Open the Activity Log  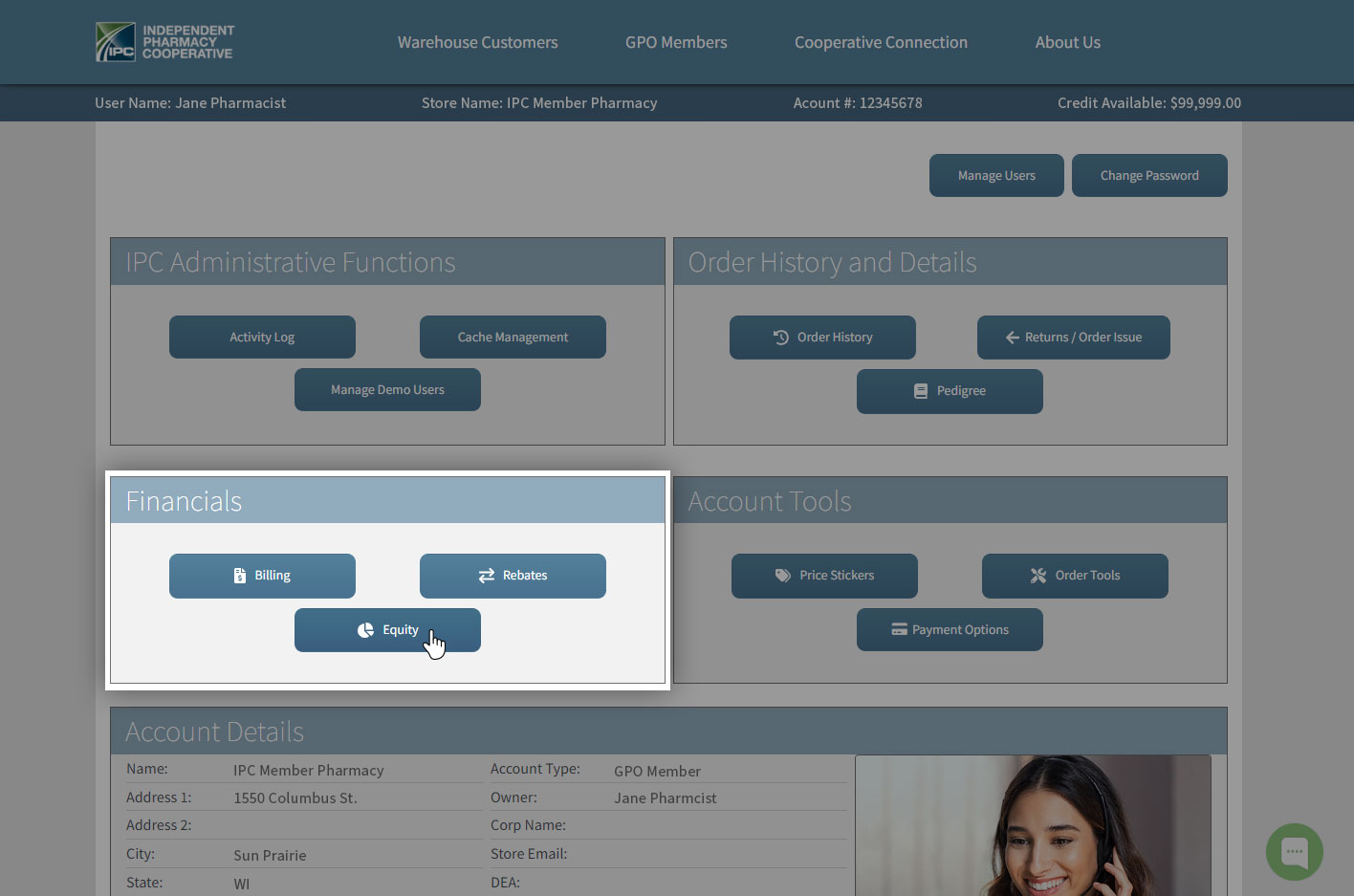click(262, 338)
